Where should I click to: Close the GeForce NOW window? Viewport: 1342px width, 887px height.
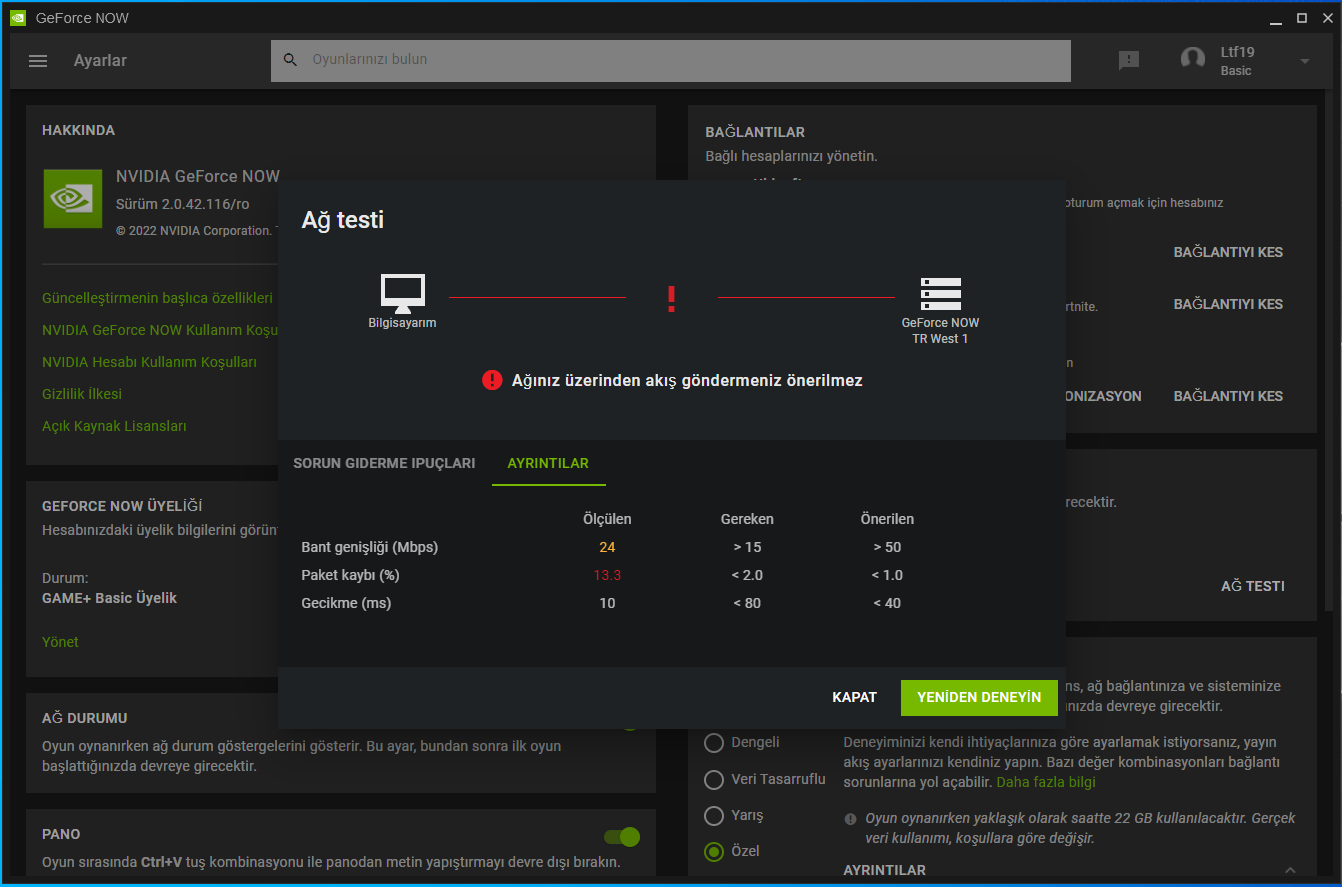(1326, 18)
